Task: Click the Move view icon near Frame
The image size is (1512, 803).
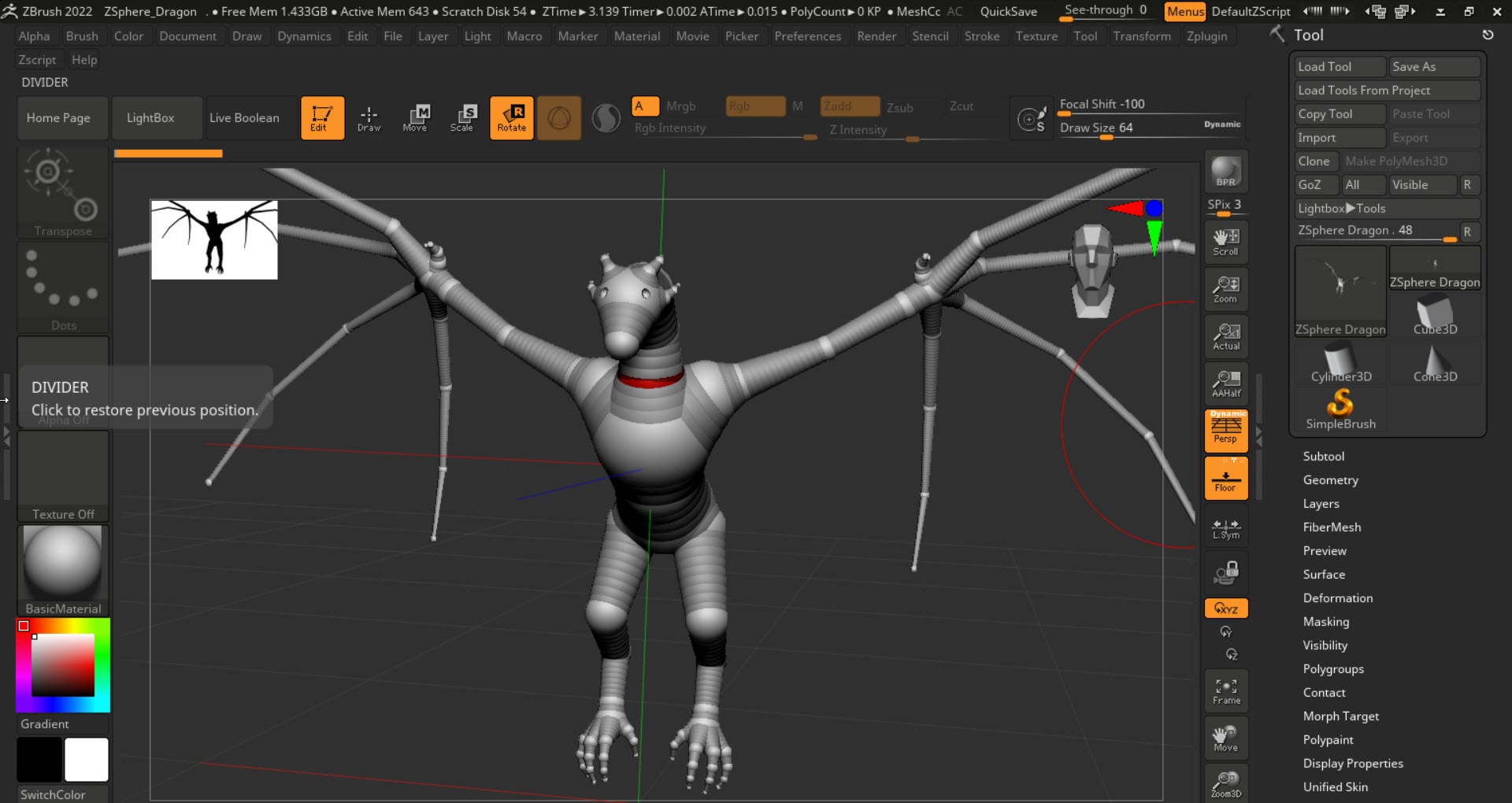Action: (1225, 738)
